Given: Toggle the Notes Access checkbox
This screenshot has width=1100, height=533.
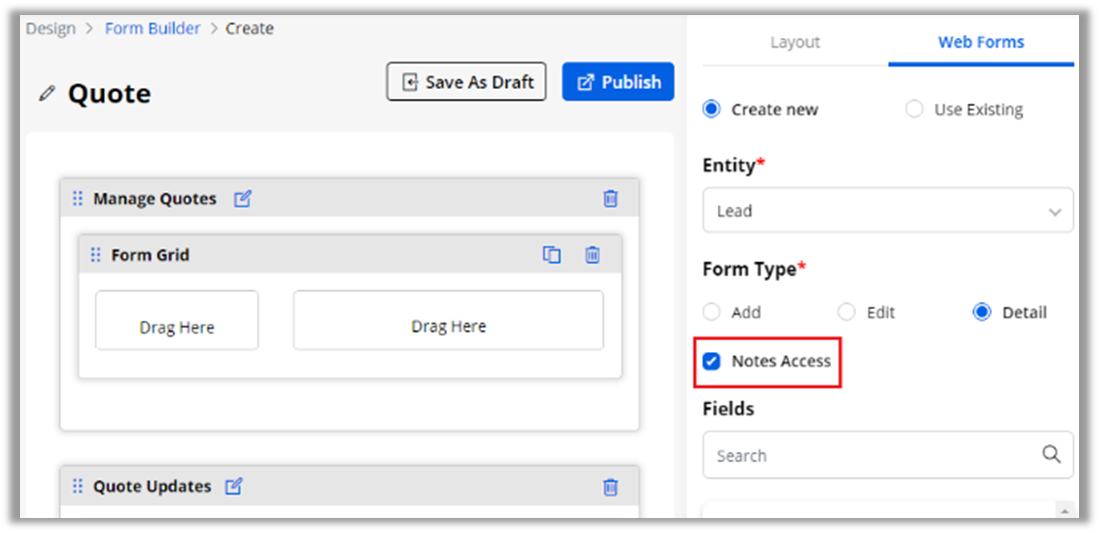Looking at the screenshot, I should (x=712, y=361).
